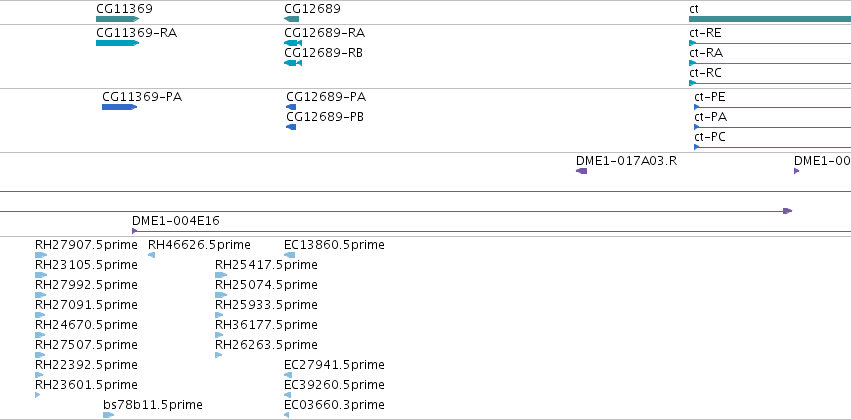Click the bs78b11.5prime EST arrow
The image size is (851, 420).
pos(109,415)
